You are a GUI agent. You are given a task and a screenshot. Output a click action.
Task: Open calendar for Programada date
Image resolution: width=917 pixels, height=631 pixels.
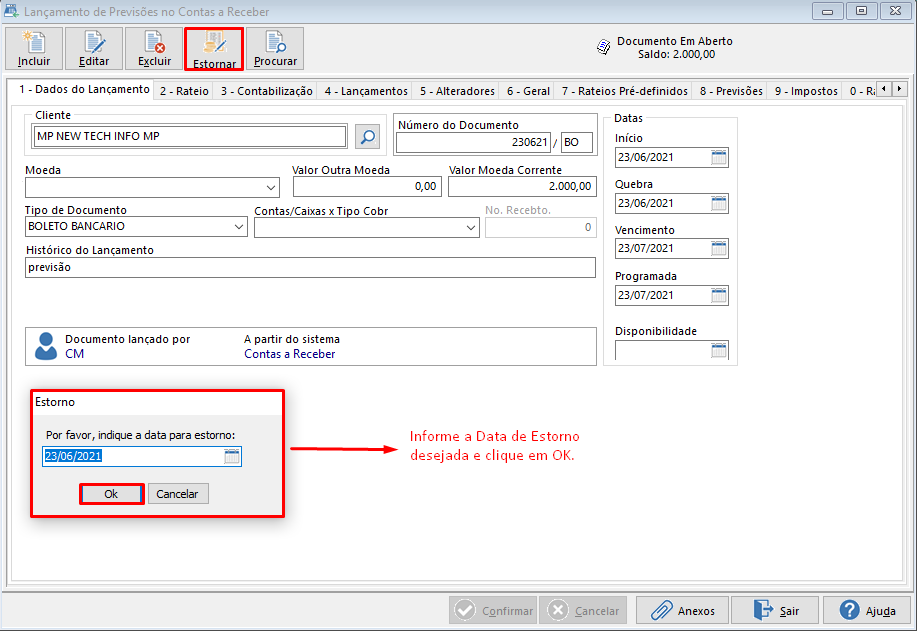719,295
